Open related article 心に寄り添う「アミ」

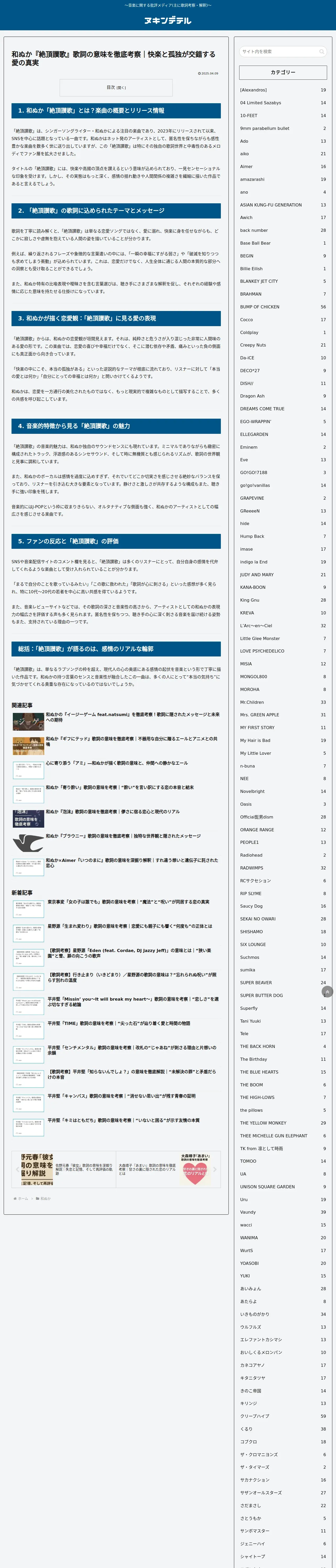(116, 763)
